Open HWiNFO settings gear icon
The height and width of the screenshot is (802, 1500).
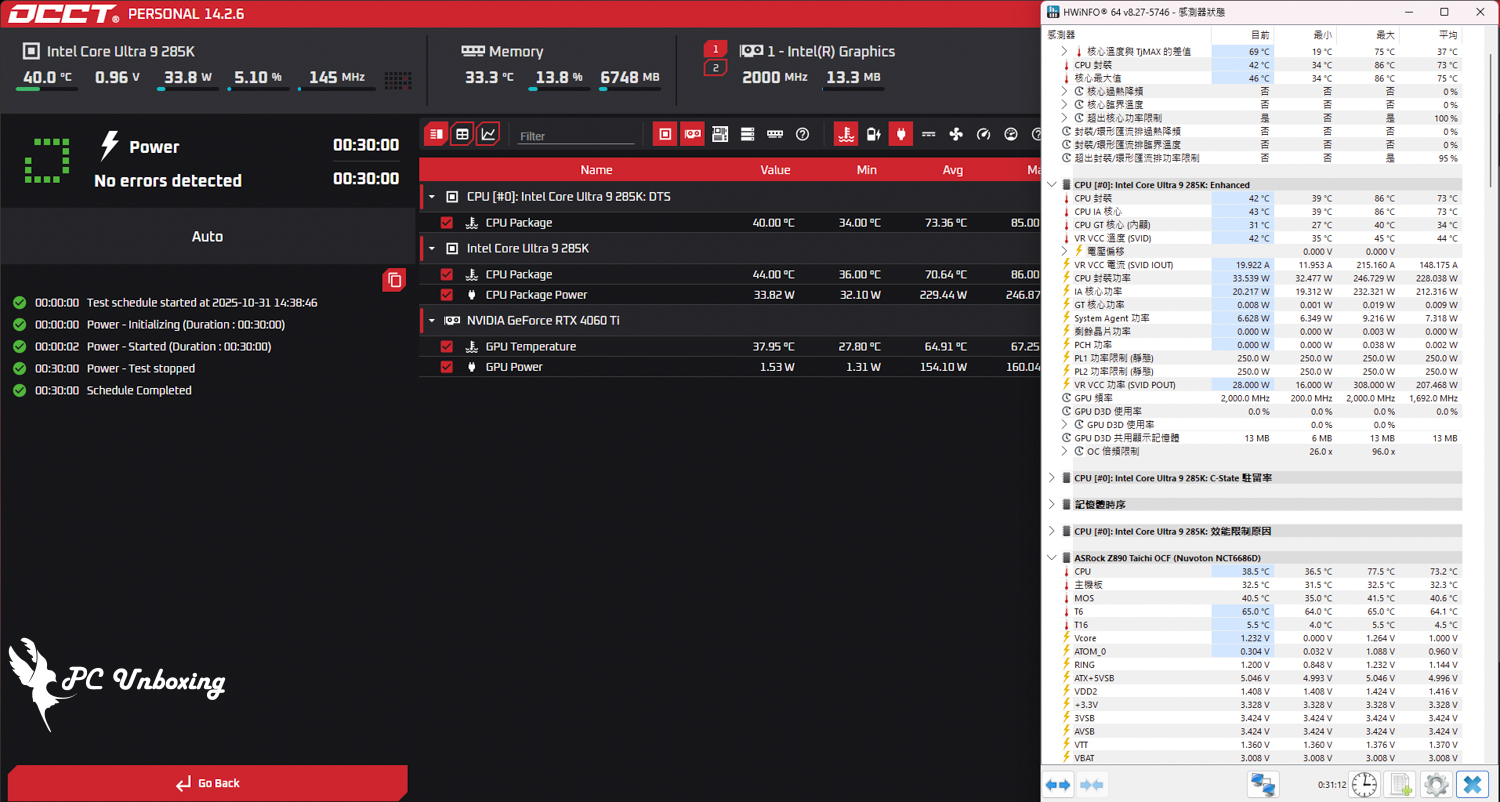(1436, 785)
